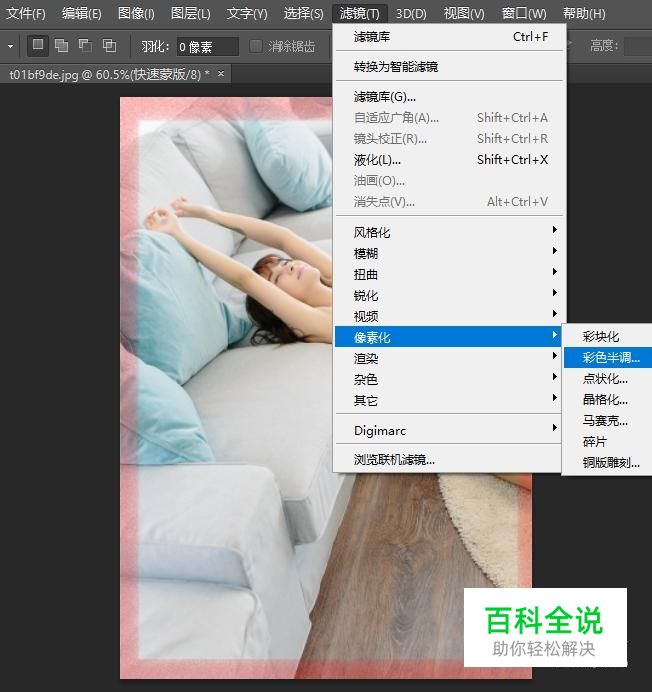Open the 窗口(W) menu
The width and height of the screenshot is (652, 692).
[524, 13]
